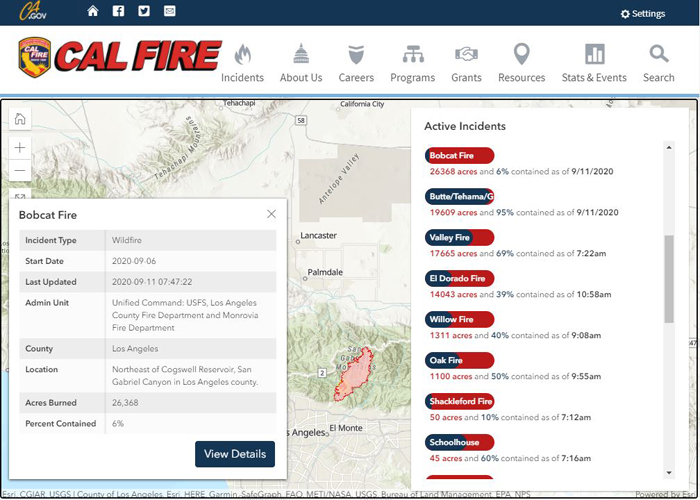Select the Willow Fire incident badge
This screenshot has height=500, width=700.
pyautogui.click(x=460, y=319)
